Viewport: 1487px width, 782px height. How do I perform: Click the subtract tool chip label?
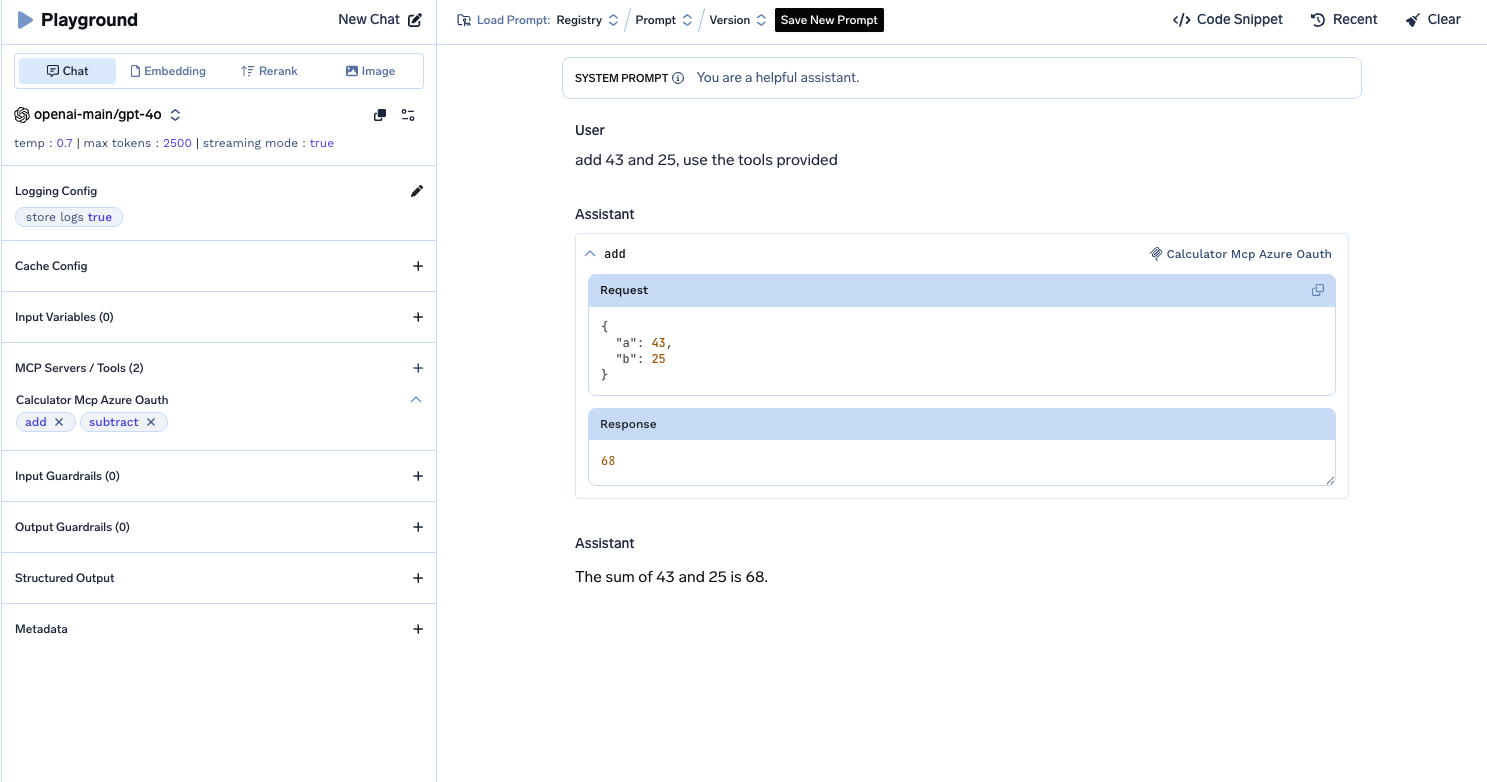coord(114,422)
